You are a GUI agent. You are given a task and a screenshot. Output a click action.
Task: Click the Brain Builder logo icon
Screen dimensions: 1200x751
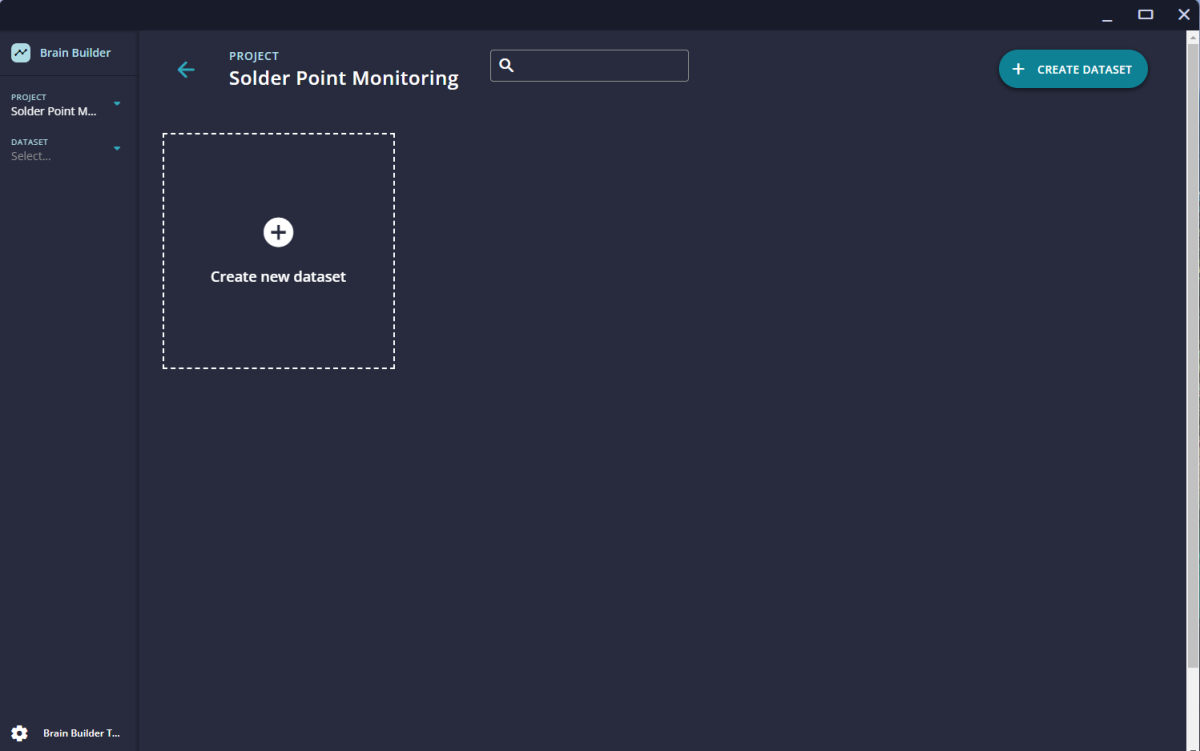pyautogui.click(x=20, y=53)
